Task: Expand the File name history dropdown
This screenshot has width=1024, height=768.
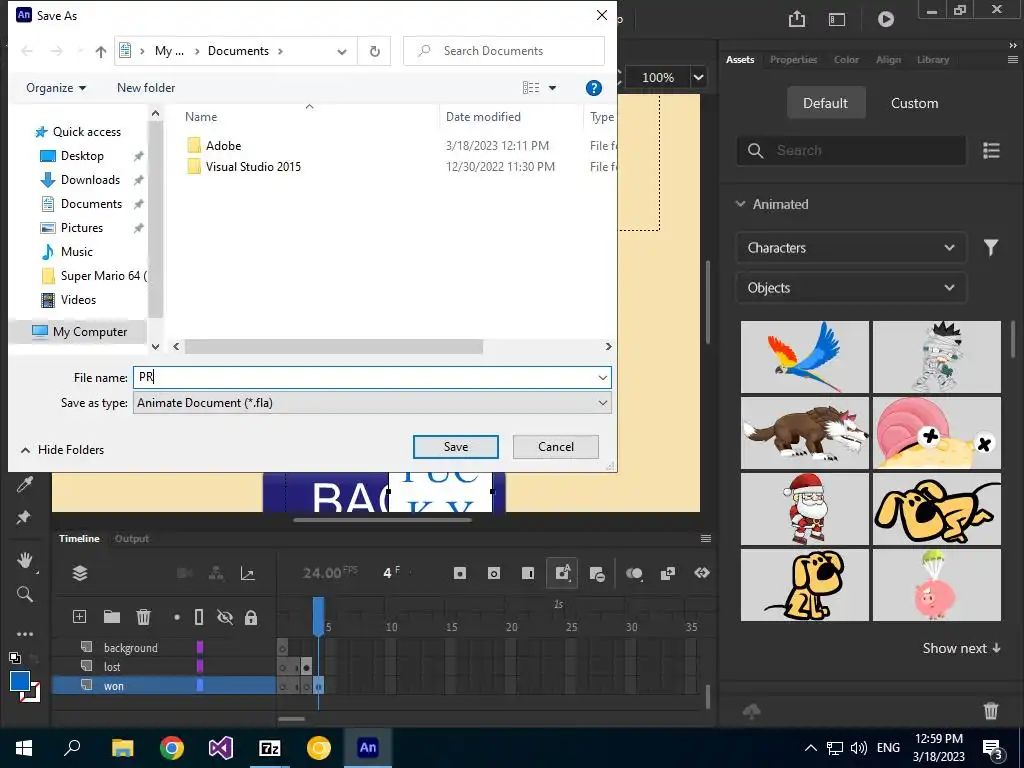Action: (x=602, y=377)
